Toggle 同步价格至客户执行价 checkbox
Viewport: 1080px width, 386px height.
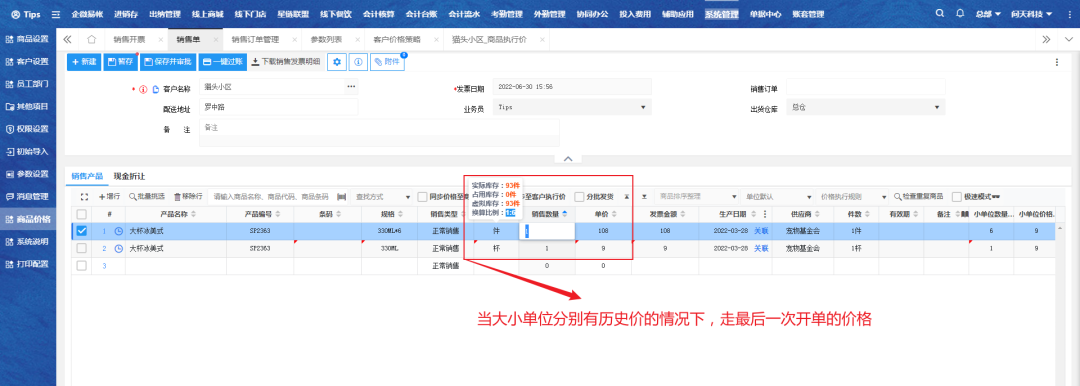point(422,196)
